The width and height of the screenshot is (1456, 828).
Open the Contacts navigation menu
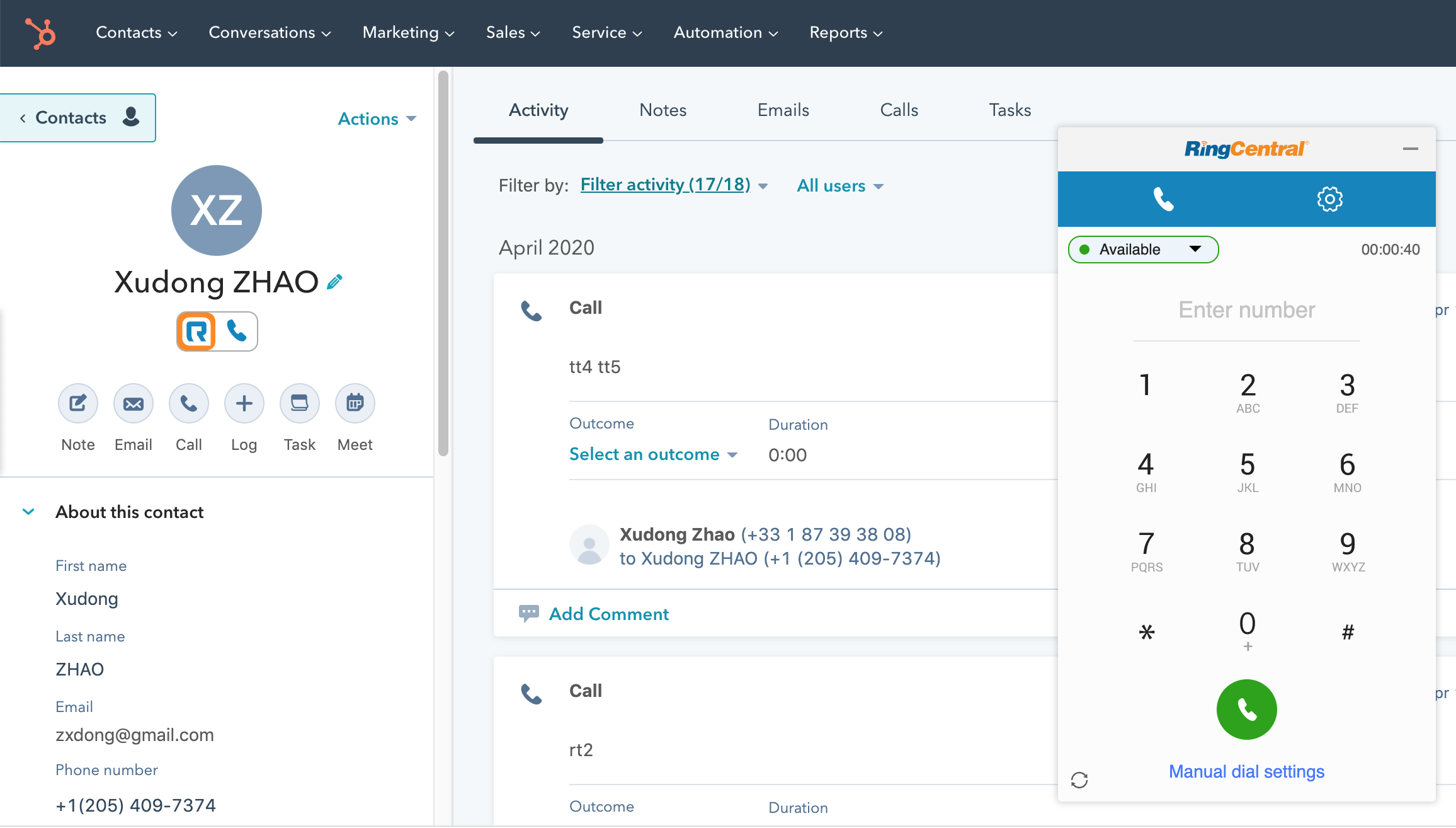tap(137, 33)
